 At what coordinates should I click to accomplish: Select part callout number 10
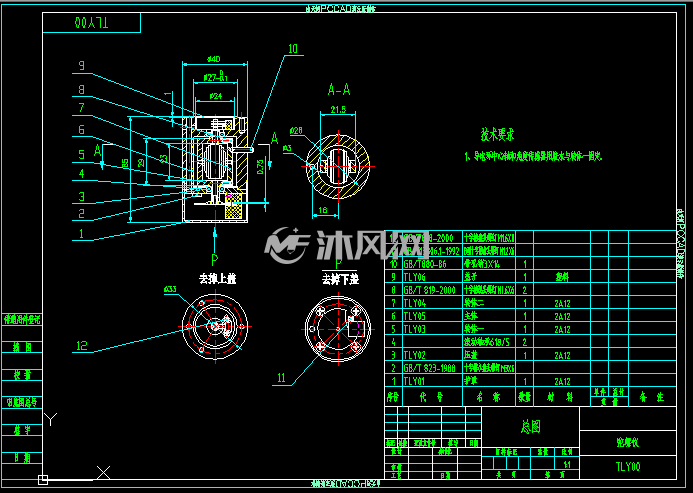point(293,49)
